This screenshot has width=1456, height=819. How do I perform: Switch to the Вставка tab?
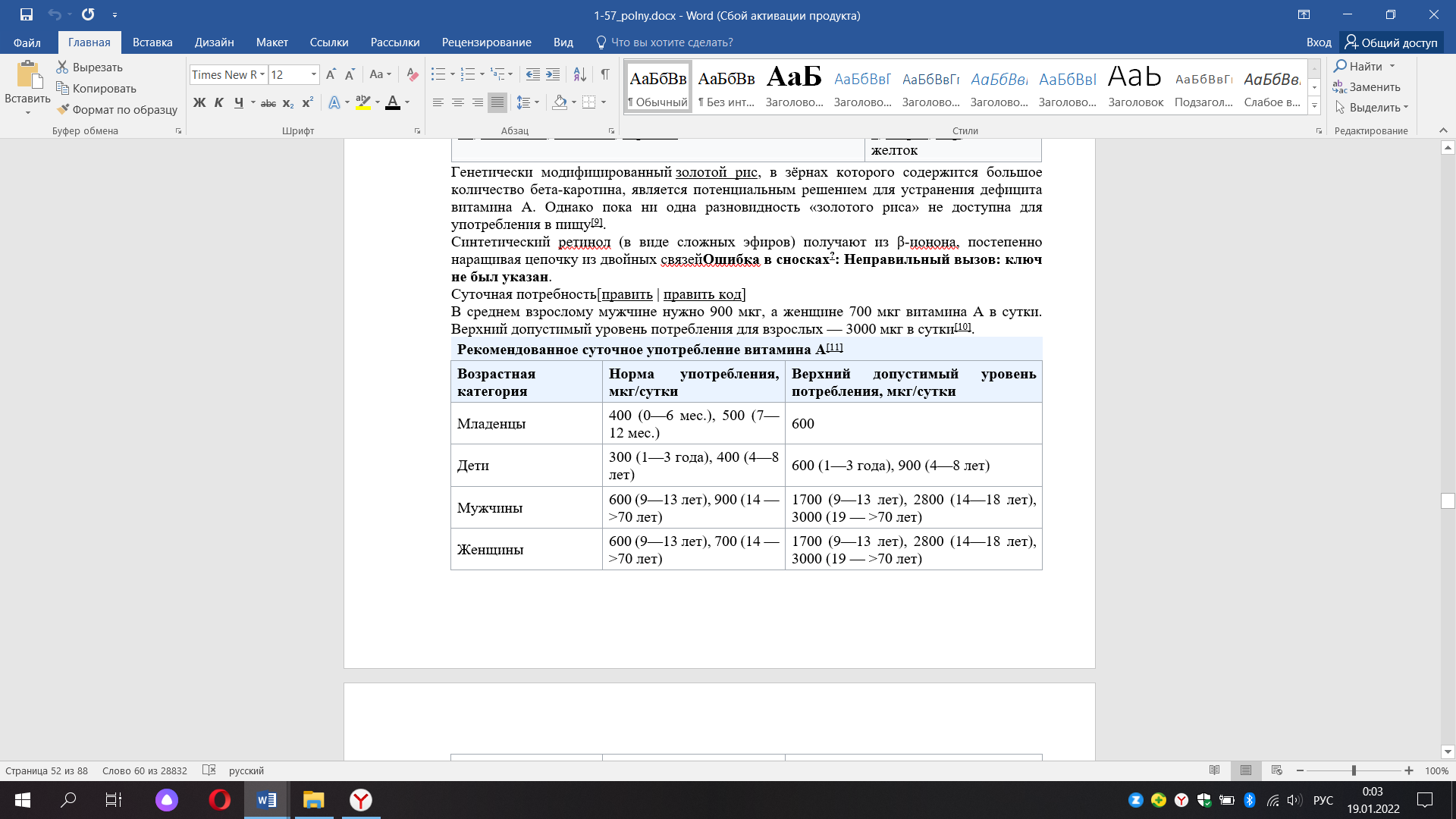(x=152, y=42)
